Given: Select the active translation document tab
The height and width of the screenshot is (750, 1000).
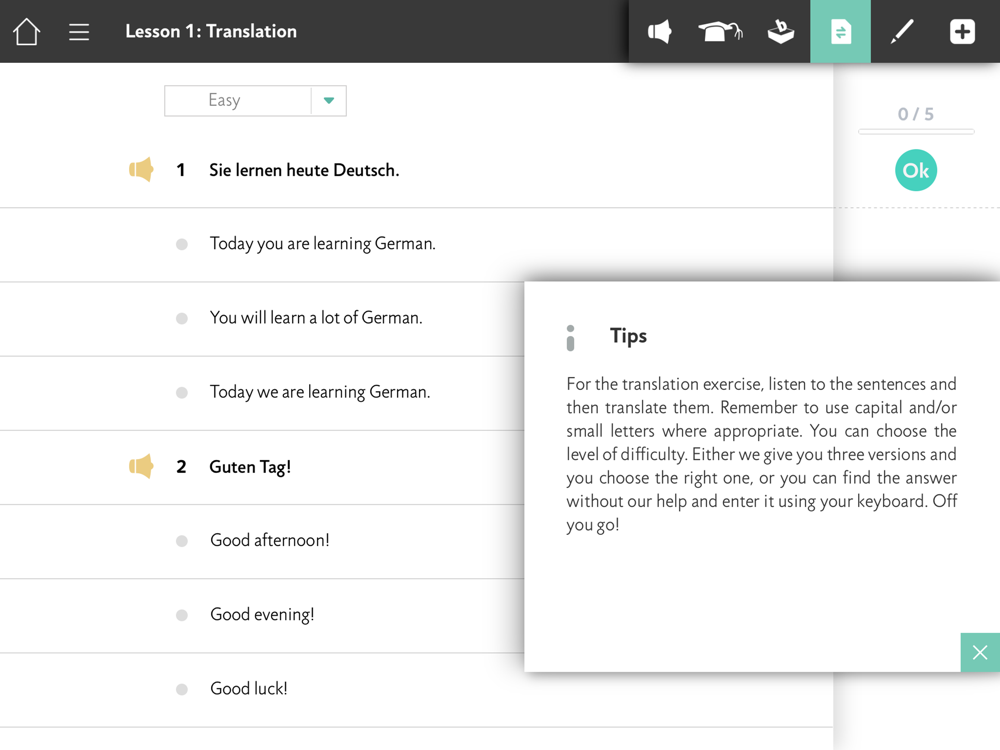Looking at the screenshot, I should point(841,31).
